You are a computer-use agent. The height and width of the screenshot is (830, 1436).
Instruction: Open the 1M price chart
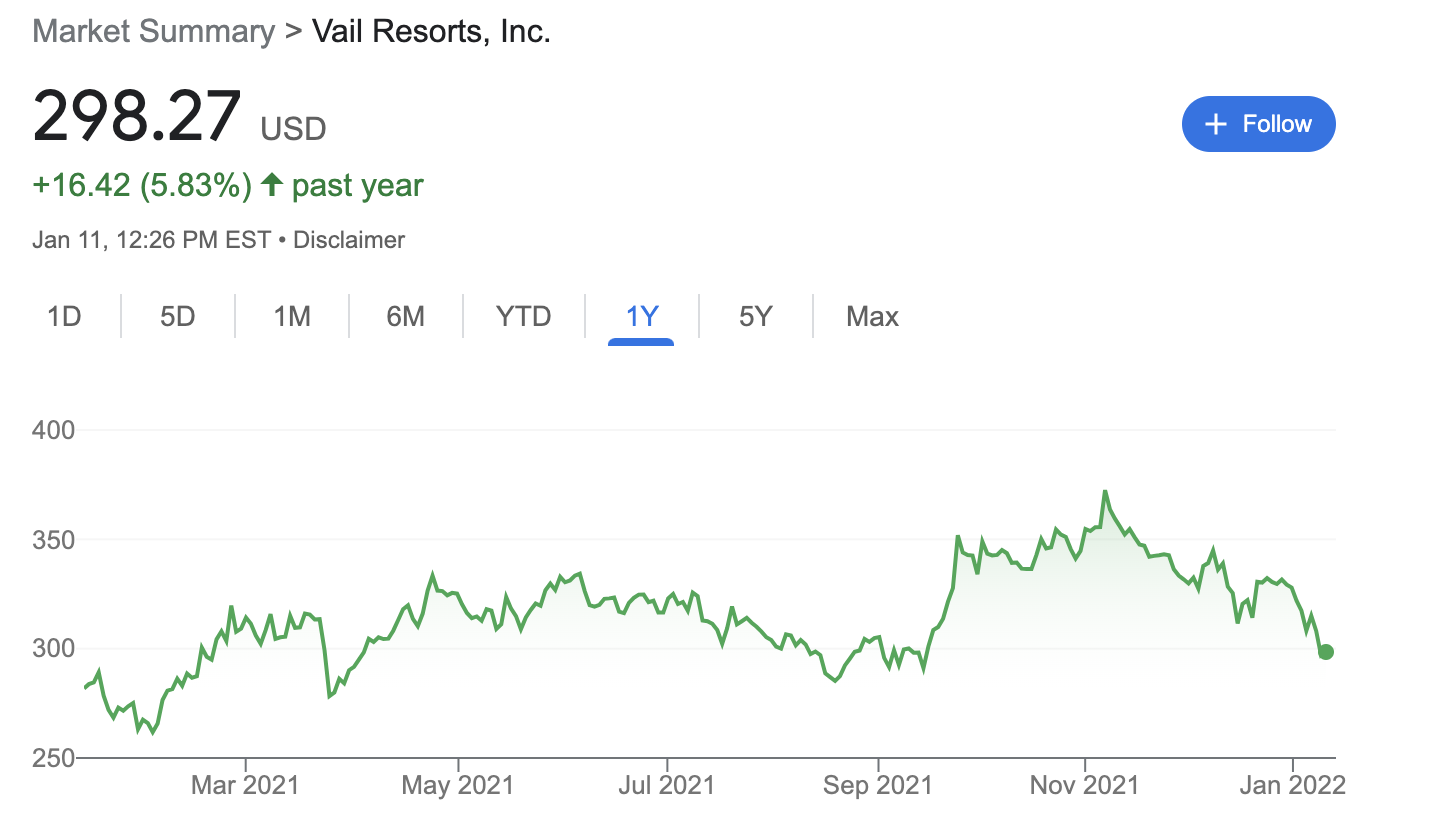[x=291, y=316]
